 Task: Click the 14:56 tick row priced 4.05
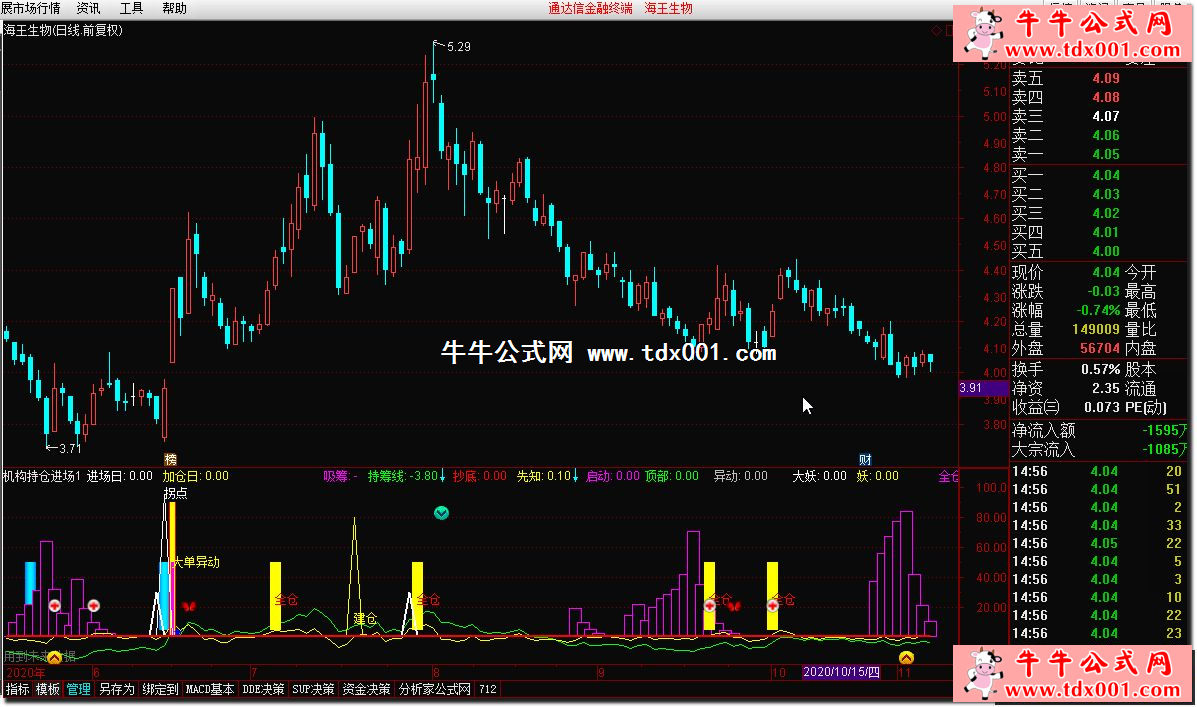(1097, 544)
